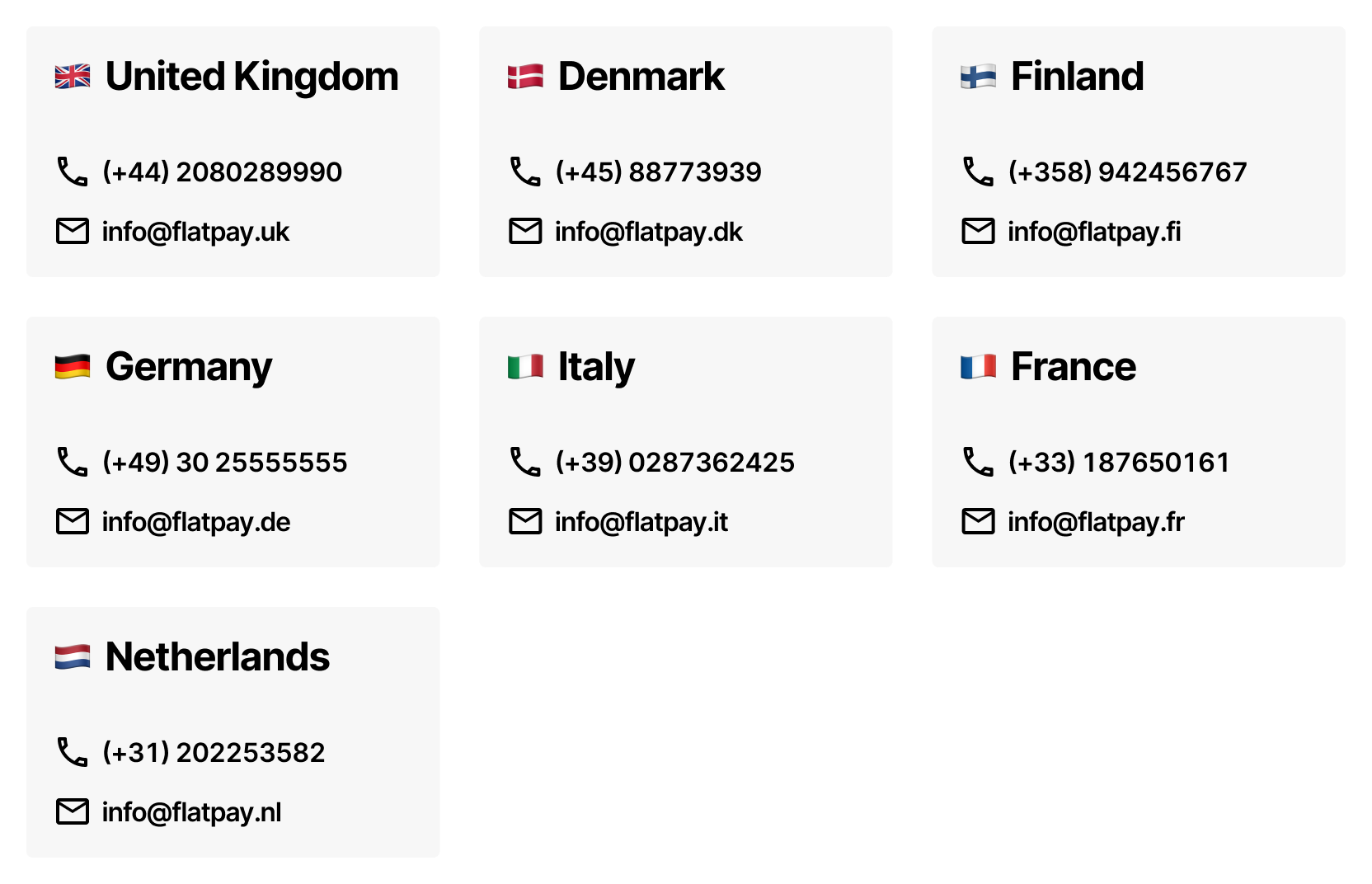Click the Denmark flag icon
Screen dimensions: 1372x884
click(525, 77)
